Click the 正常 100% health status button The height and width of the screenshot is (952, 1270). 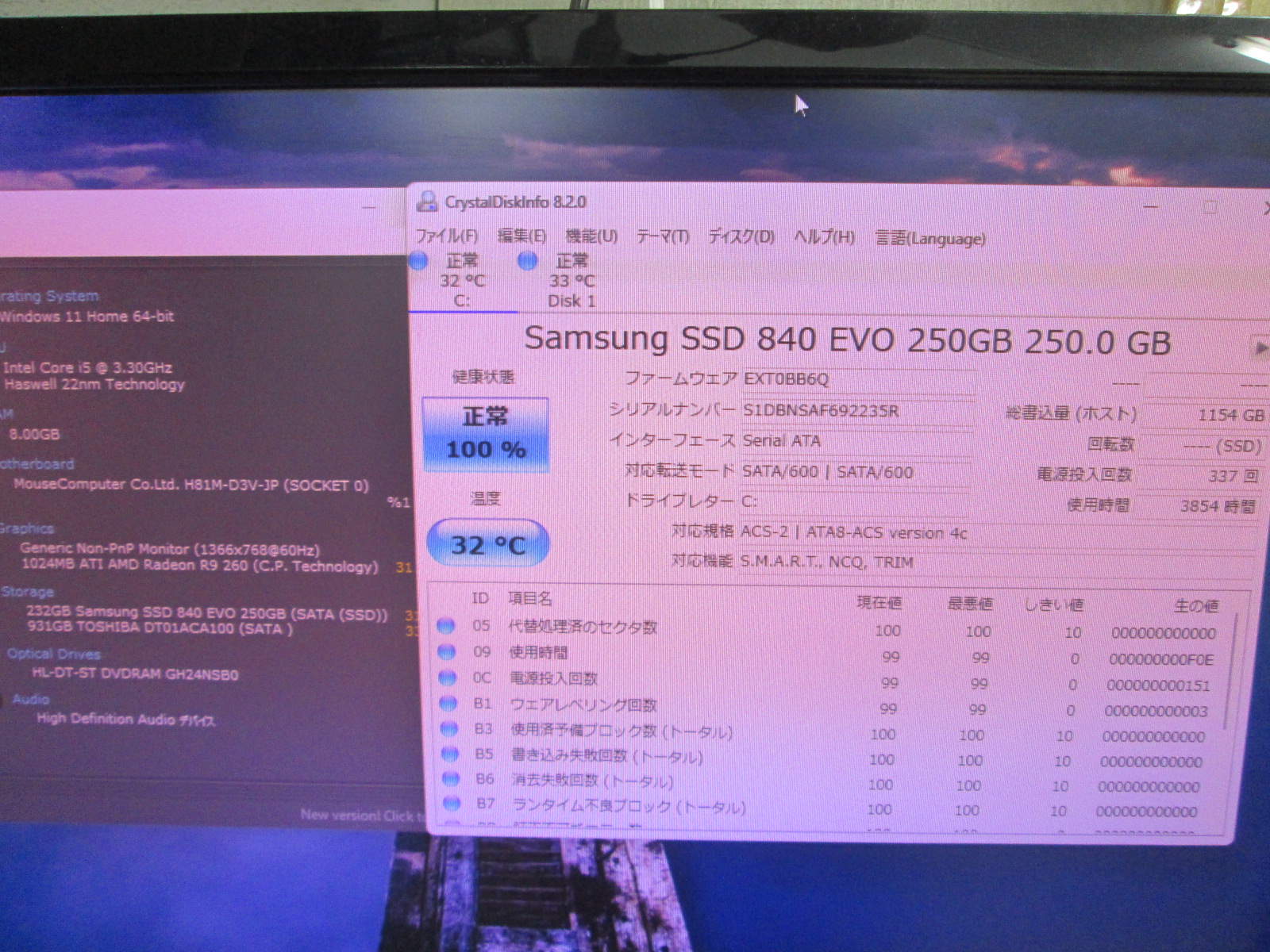(485, 434)
